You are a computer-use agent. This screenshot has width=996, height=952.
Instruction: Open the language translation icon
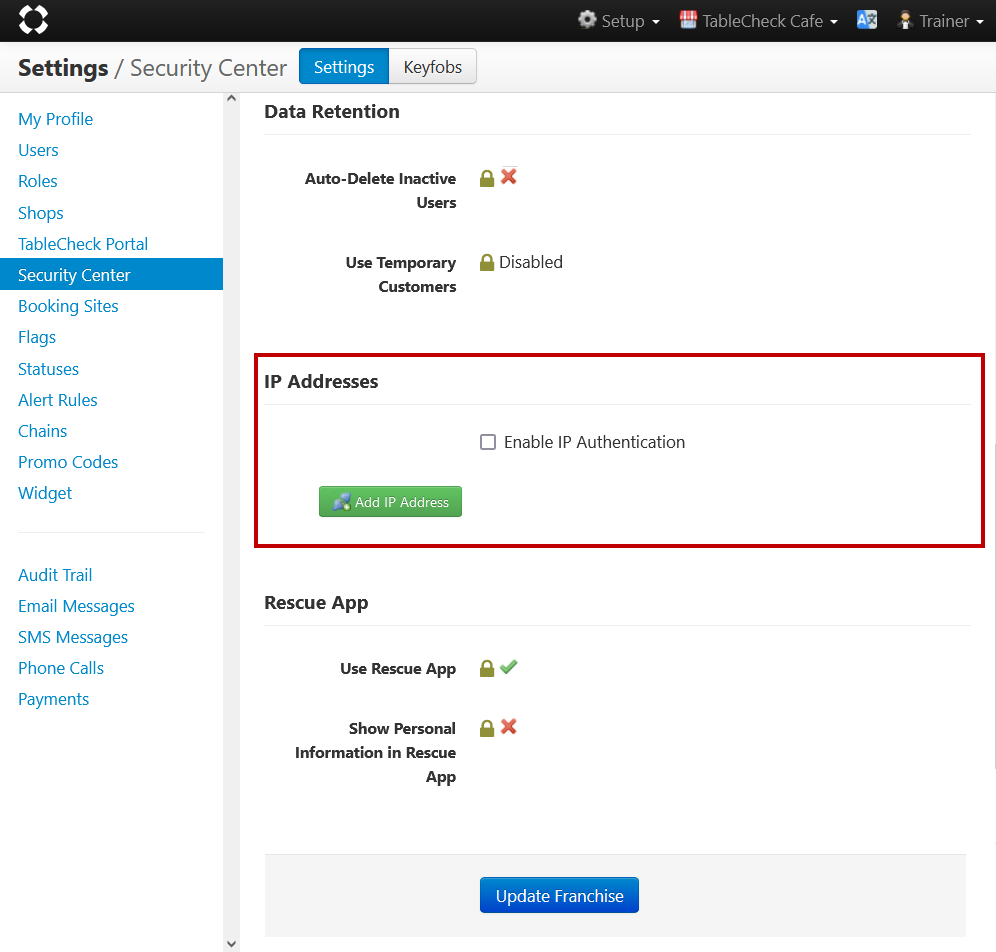point(866,20)
